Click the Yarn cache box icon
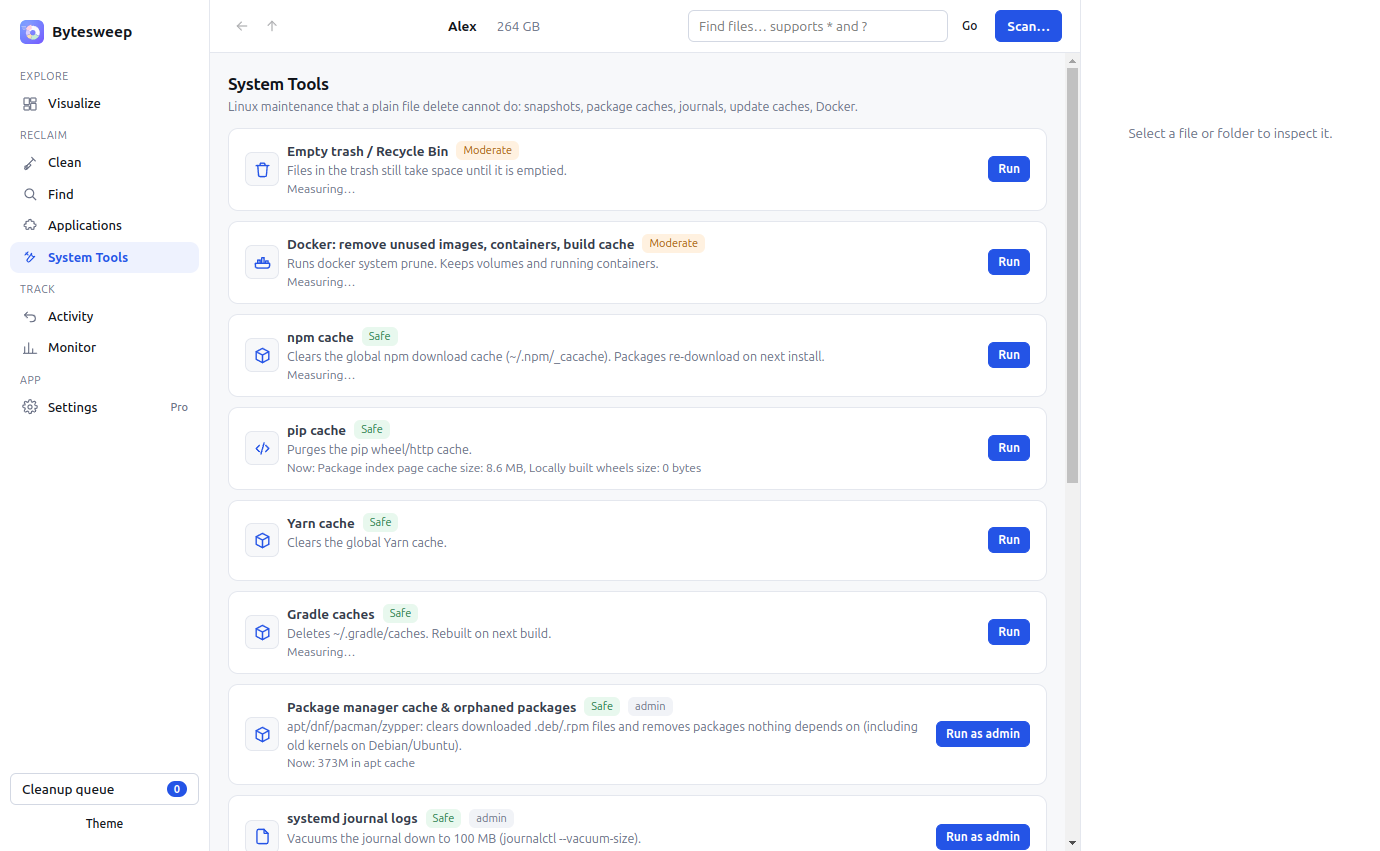Viewport: 1380px width, 851px height. click(262, 540)
